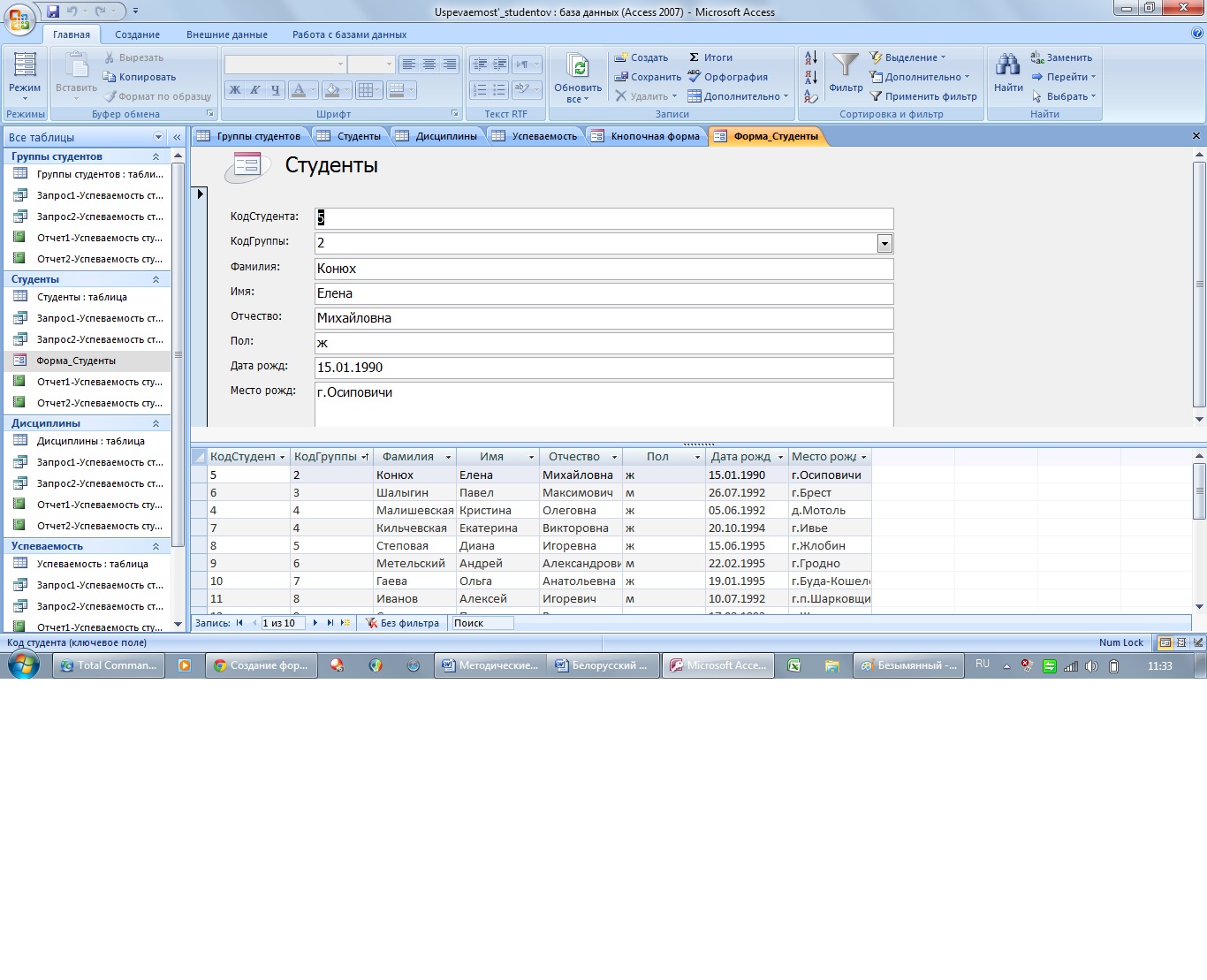Click Создать new record
1207x980 pixels.
pos(641,57)
